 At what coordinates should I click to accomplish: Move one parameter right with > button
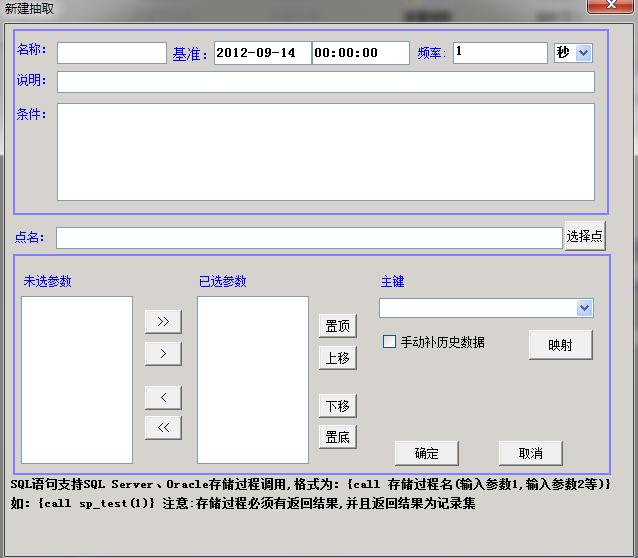pyautogui.click(x=163, y=353)
